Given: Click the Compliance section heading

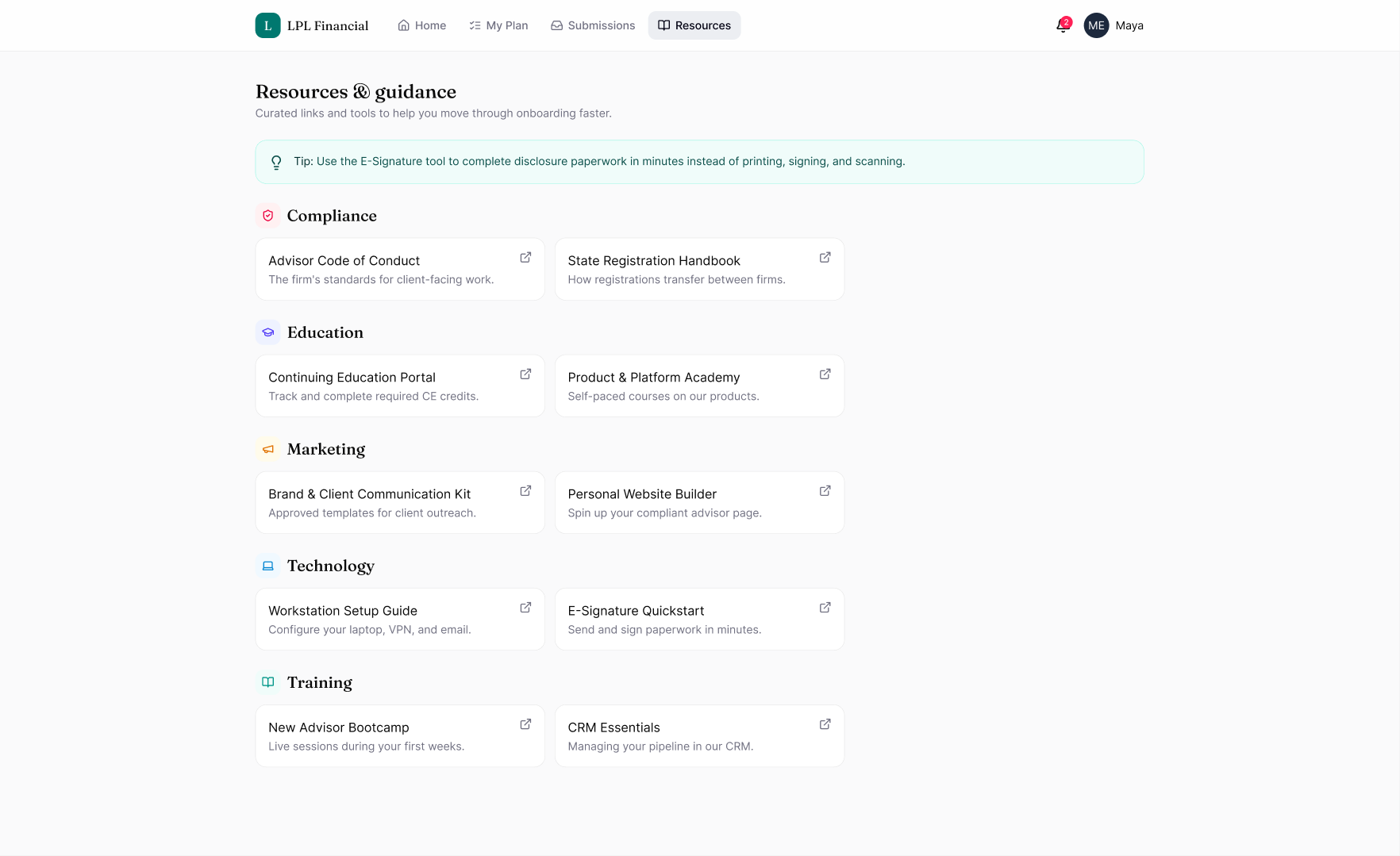Looking at the screenshot, I should click(x=332, y=216).
